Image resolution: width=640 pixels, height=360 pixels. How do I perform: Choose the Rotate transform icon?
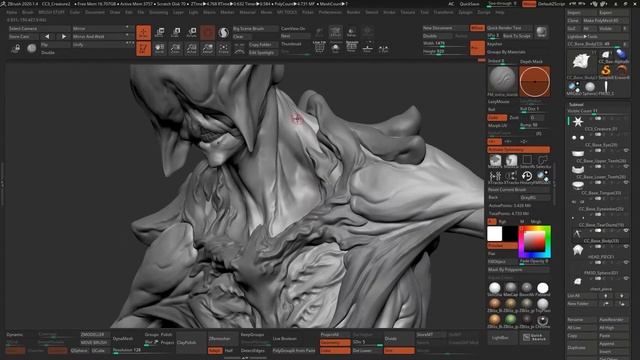click(x=191, y=33)
